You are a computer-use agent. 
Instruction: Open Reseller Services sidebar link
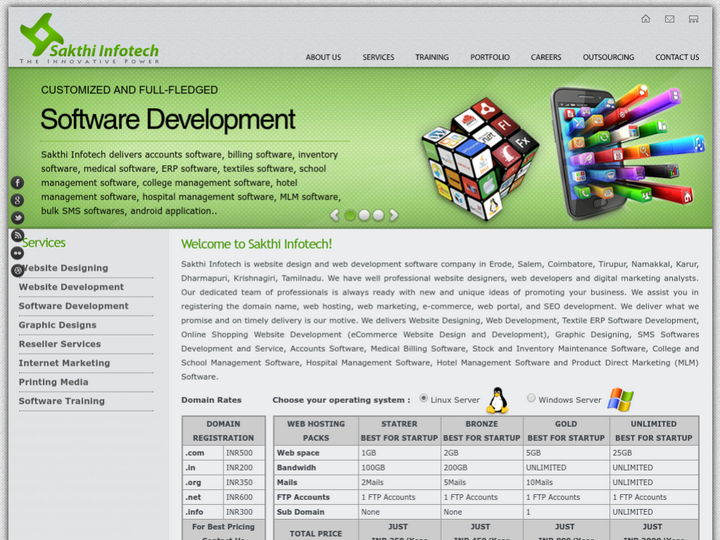tap(60, 344)
